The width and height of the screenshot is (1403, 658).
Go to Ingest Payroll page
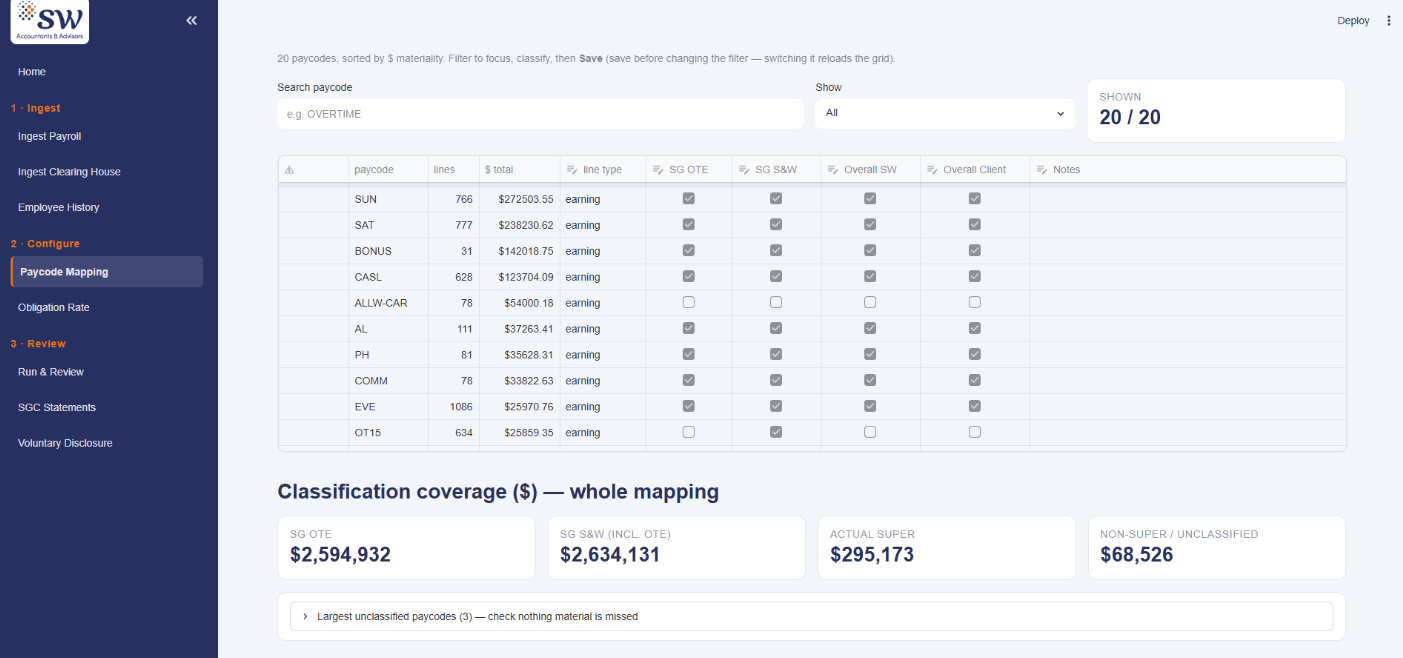tap(50, 136)
